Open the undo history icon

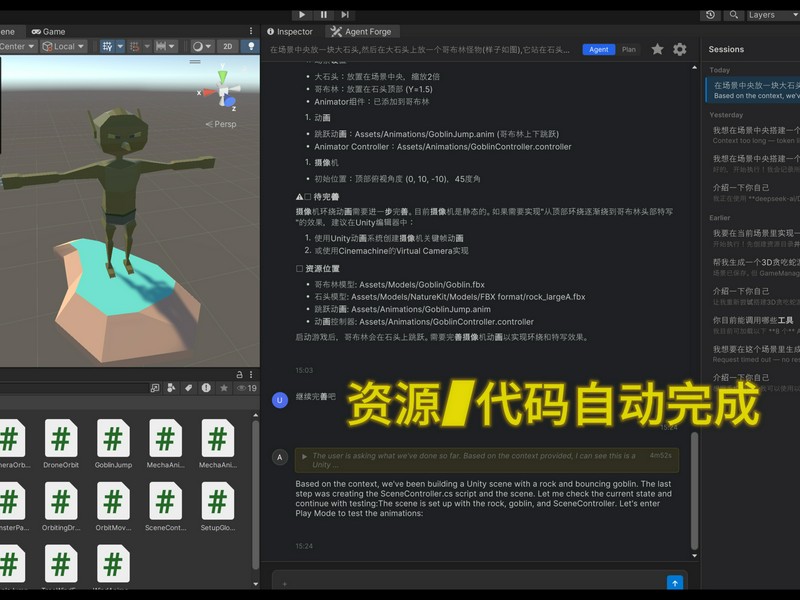pos(710,14)
